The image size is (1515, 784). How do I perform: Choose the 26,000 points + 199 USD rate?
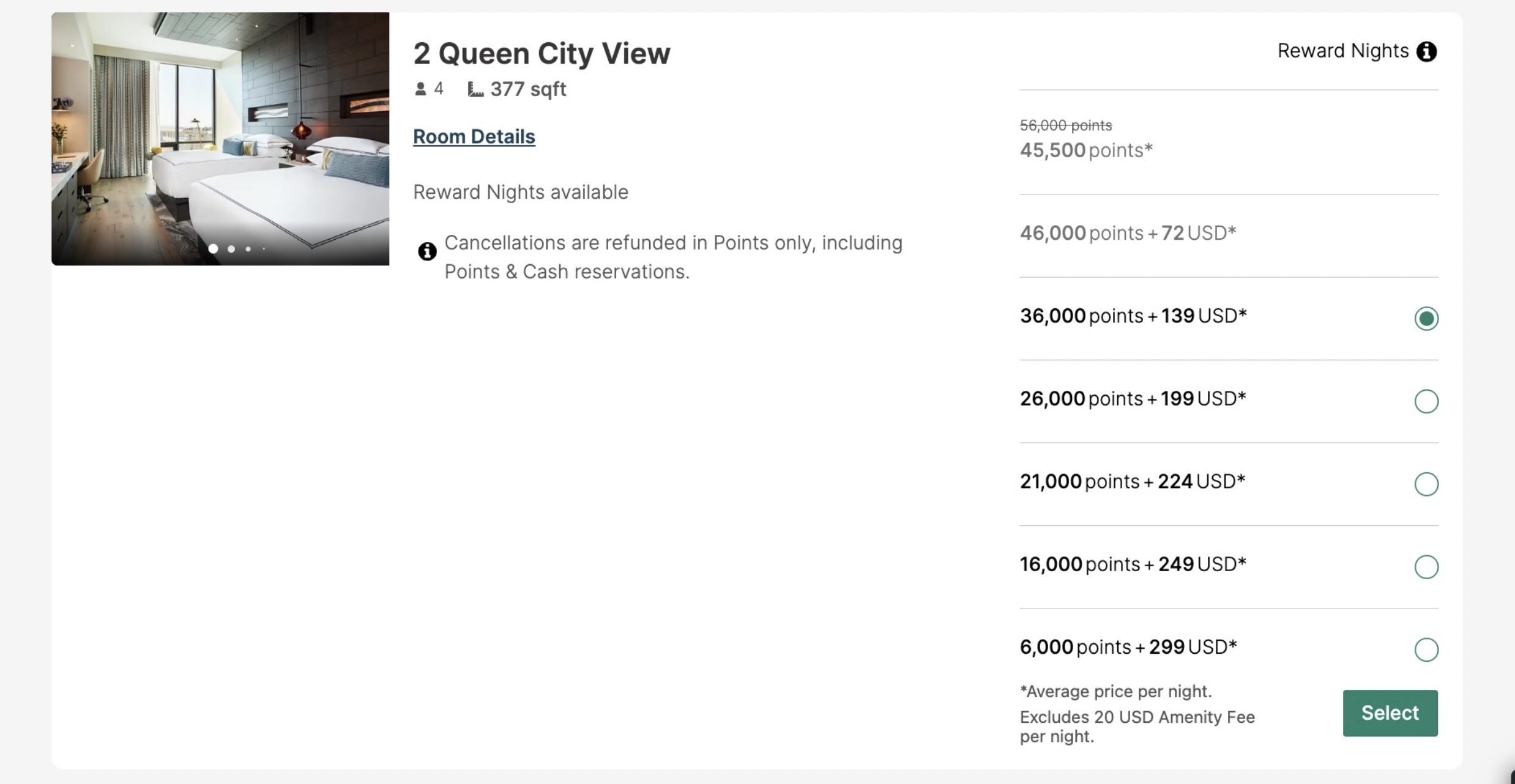point(1426,401)
